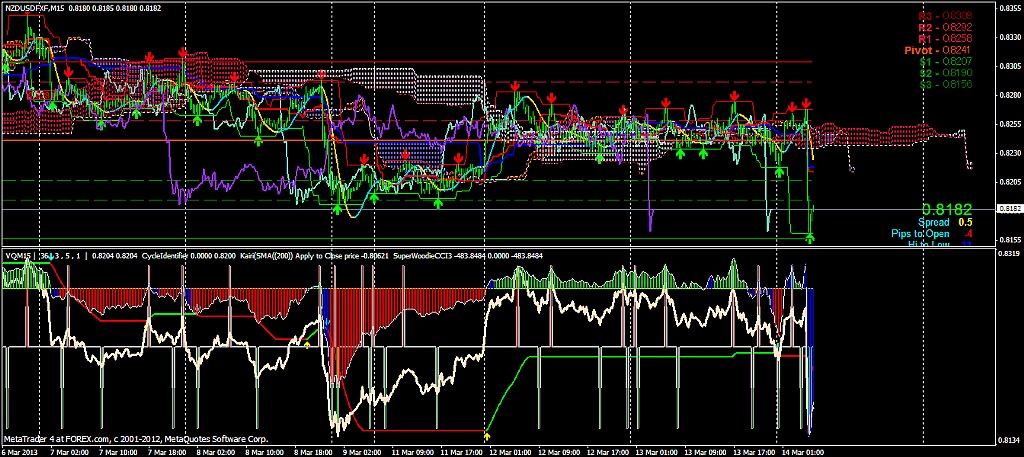Screen dimensions: 1024x457
Task: Click the MetaTrader 4 at FOREX.com copyright text
Action: [x=135, y=438]
